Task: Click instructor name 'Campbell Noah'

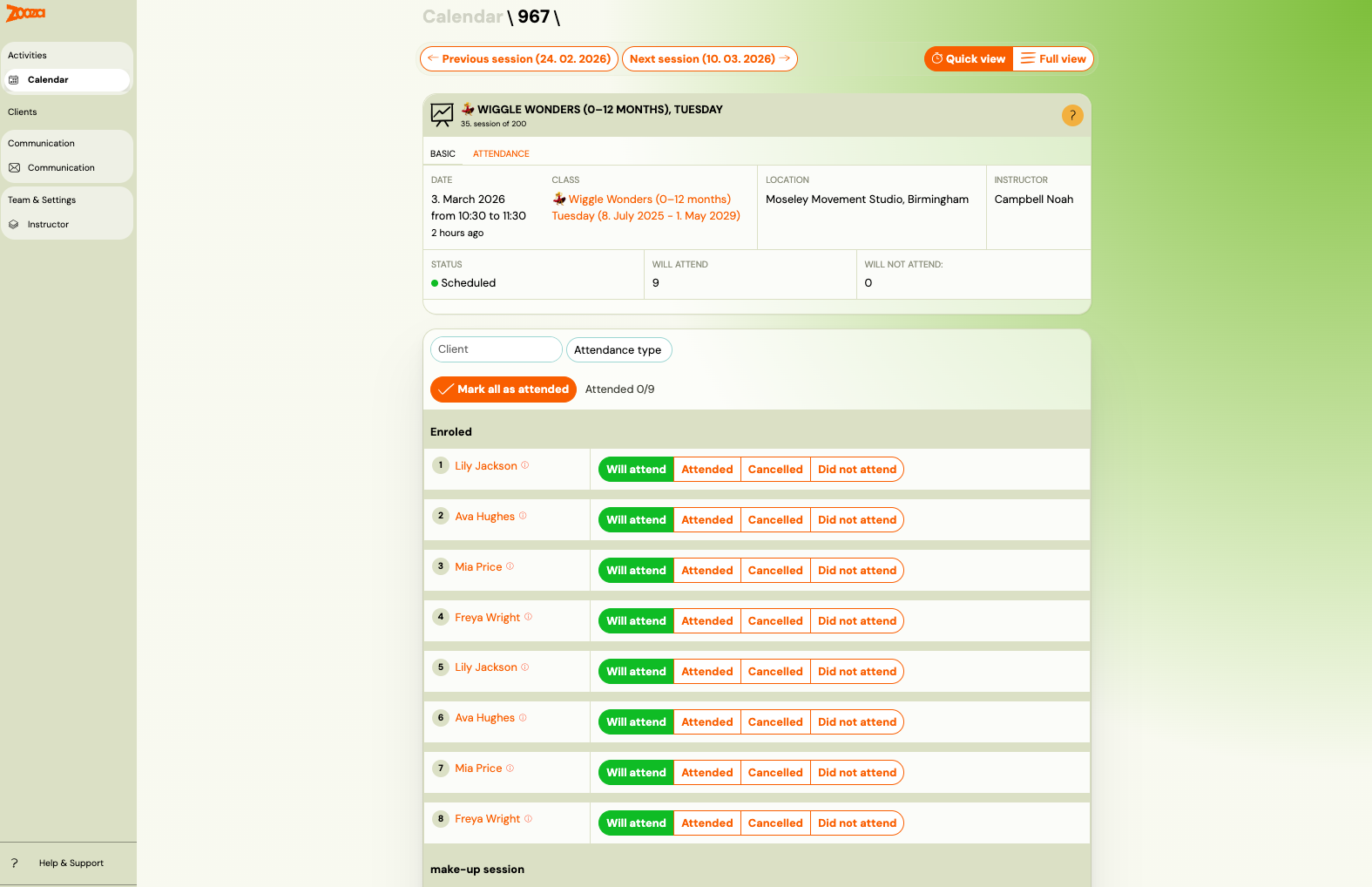Action: click(x=1033, y=200)
